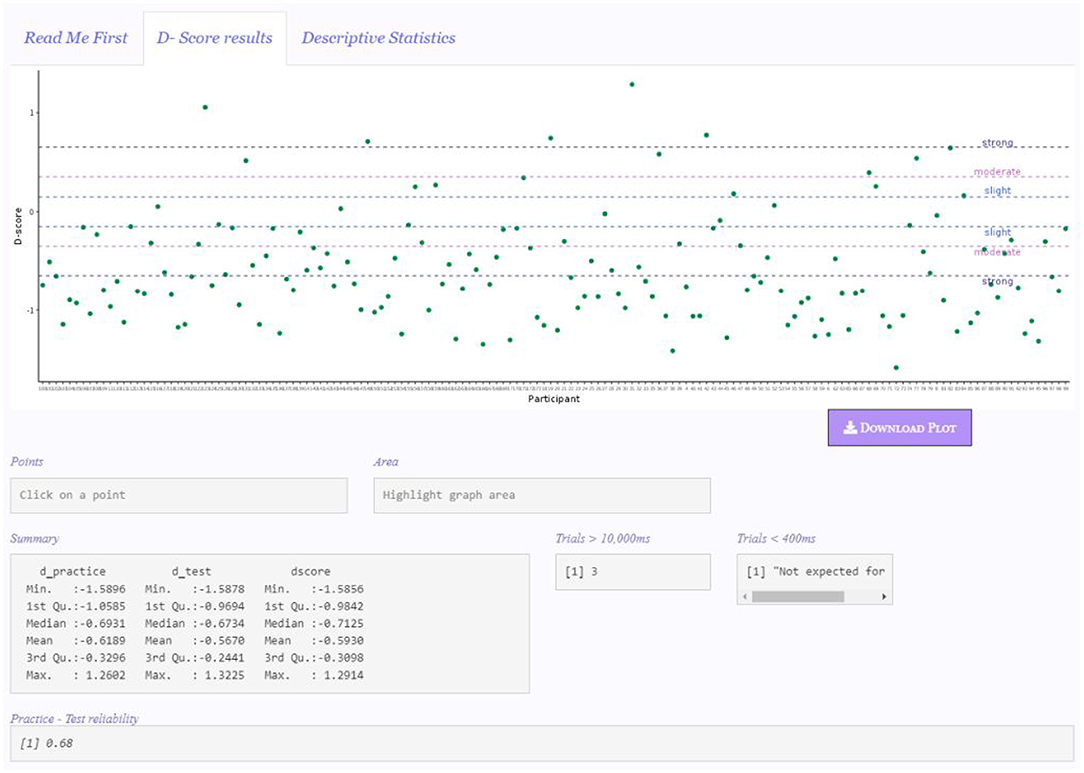The width and height of the screenshot is (1084, 773).
Task: Open the Read Me First tab
Action: pos(76,38)
